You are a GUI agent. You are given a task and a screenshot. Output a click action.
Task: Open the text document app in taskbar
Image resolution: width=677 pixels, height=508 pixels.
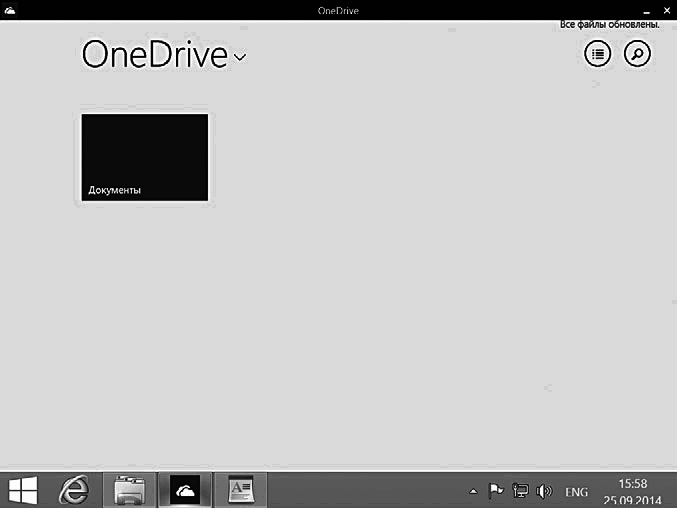point(241,490)
